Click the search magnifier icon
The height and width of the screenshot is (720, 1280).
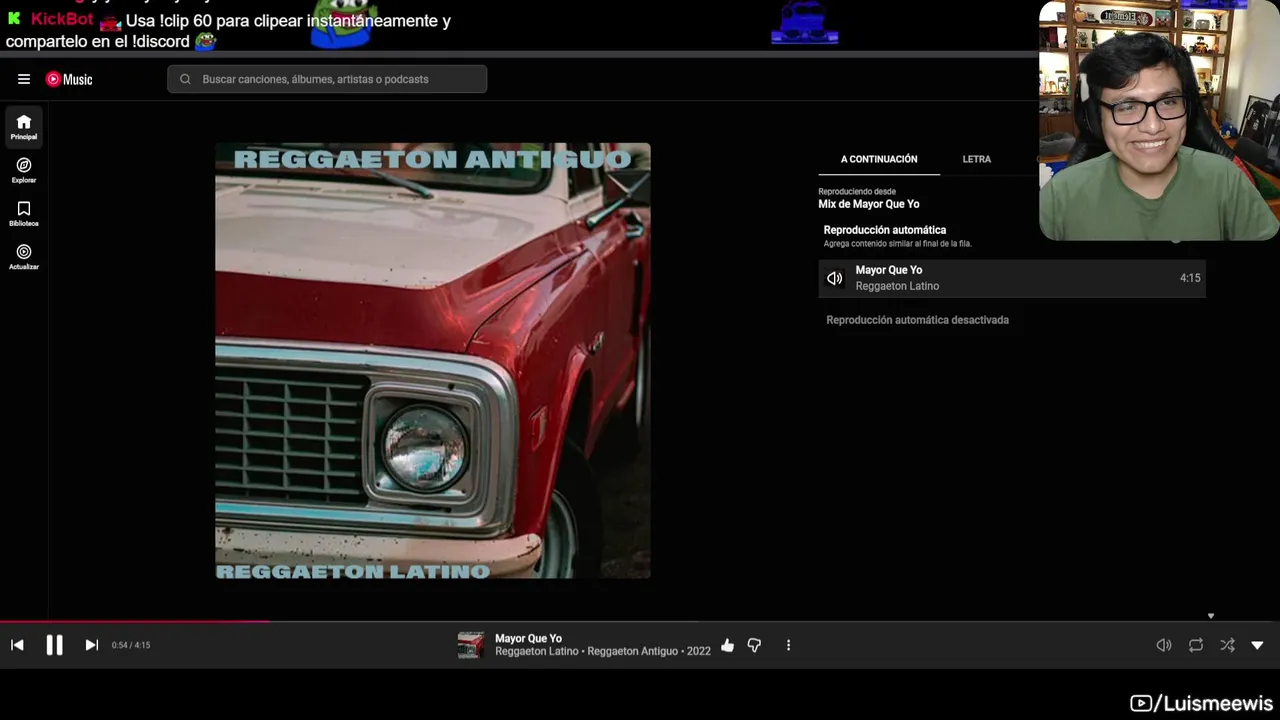point(185,79)
